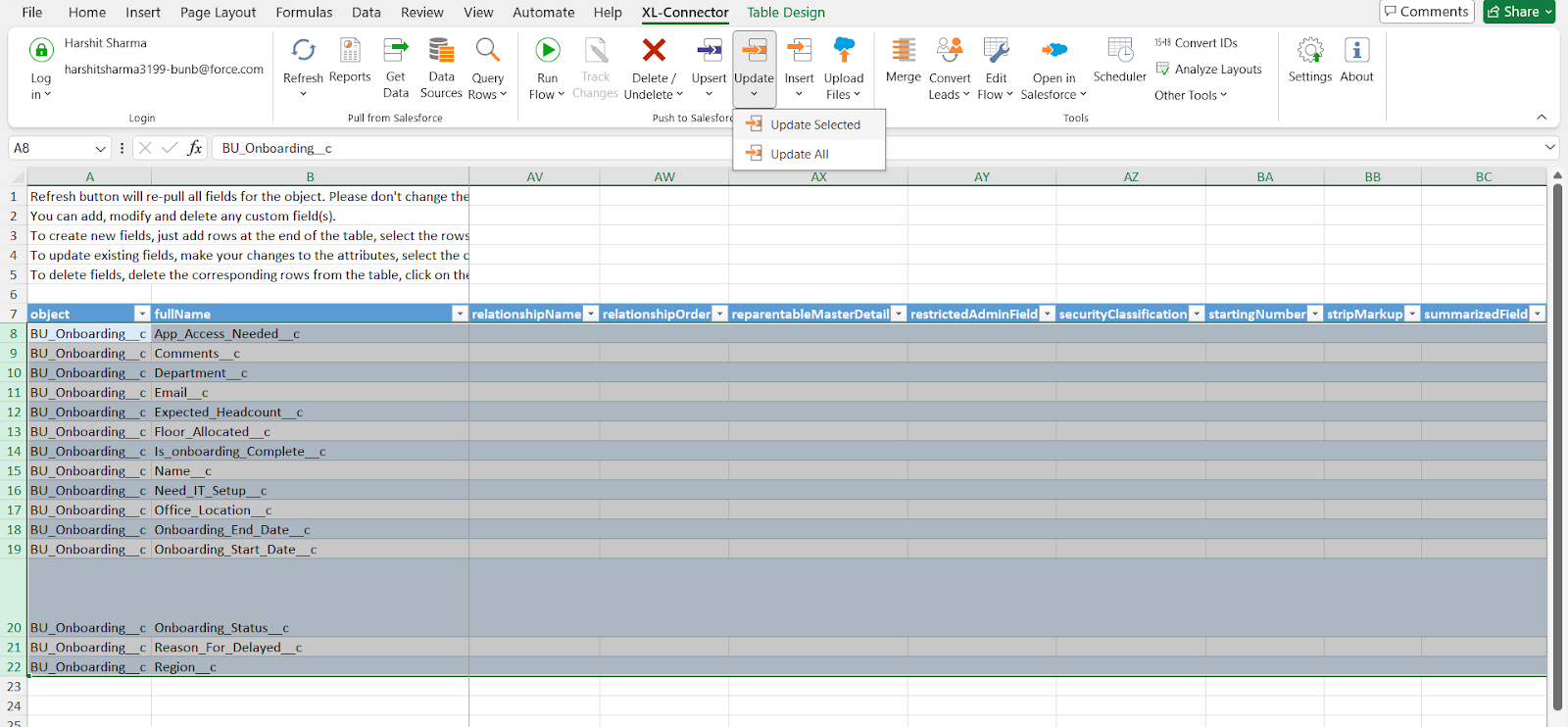Expand the formula bar
This screenshot has height=727, width=1568.
tap(1550, 148)
